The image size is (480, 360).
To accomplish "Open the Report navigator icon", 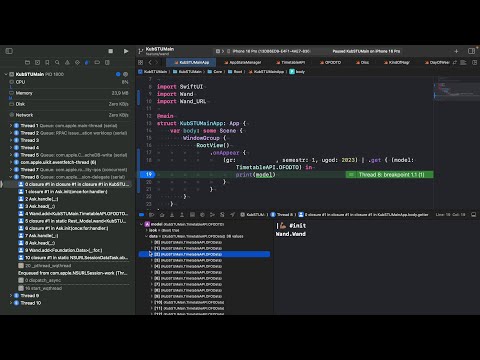I will (107, 62).
